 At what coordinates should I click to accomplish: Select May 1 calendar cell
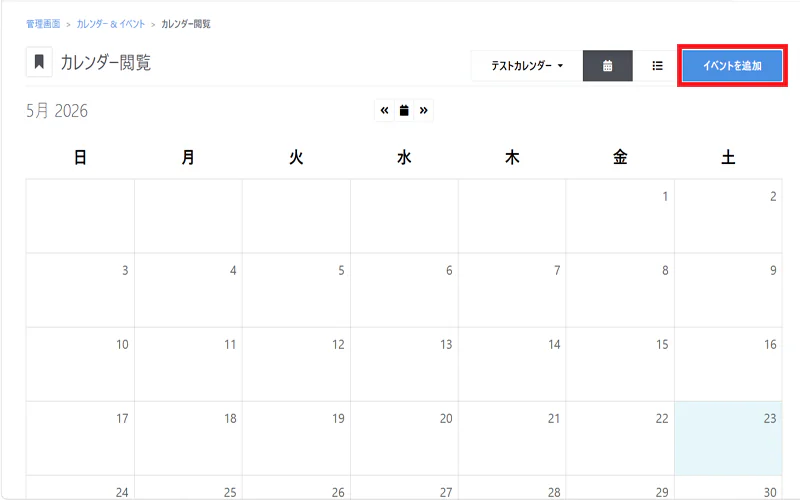pyautogui.click(x=620, y=216)
